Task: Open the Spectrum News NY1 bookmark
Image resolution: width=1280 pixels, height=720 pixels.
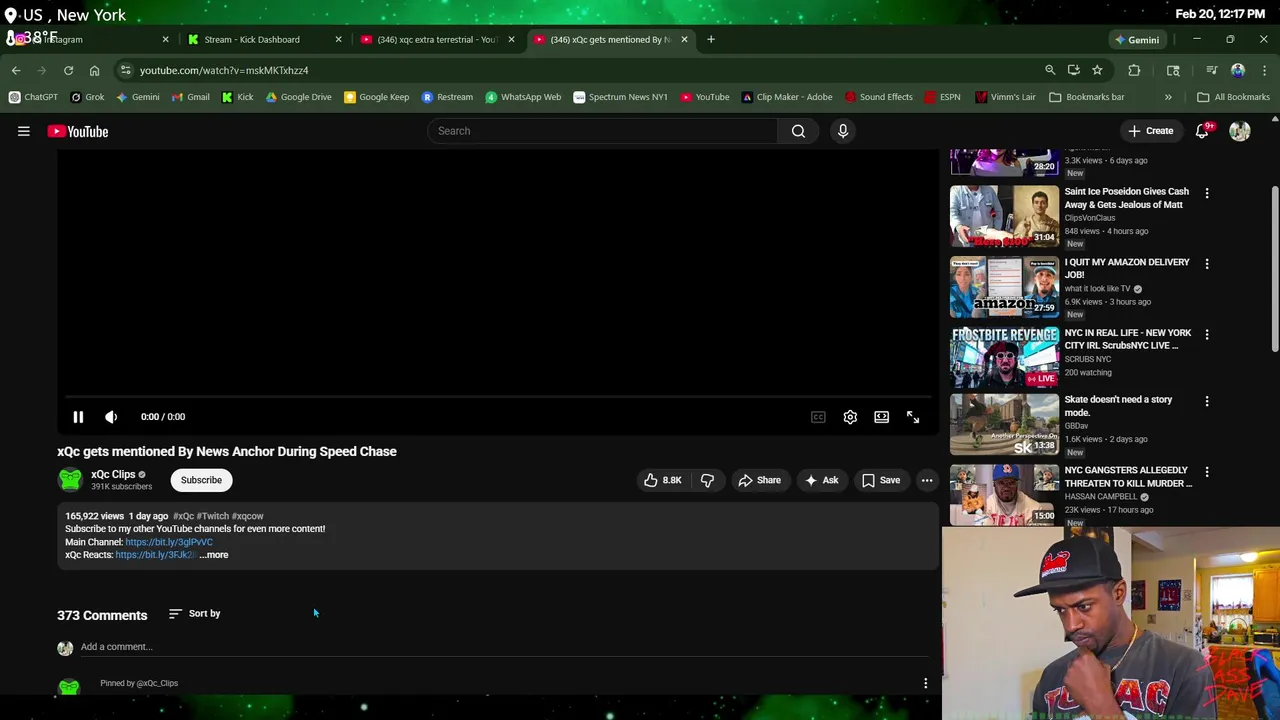Action: click(620, 97)
